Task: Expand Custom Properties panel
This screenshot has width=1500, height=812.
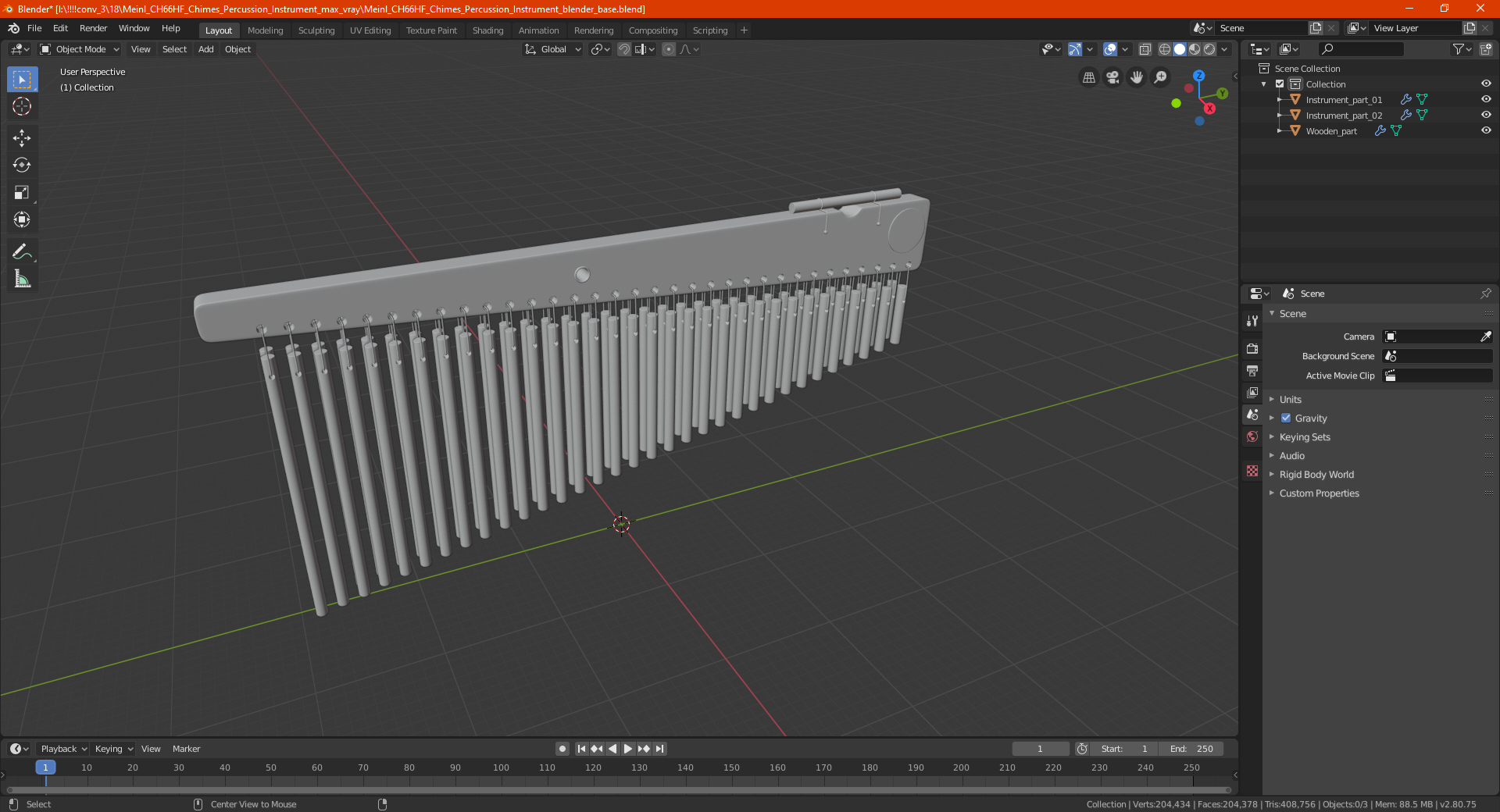Action: point(1319,493)
